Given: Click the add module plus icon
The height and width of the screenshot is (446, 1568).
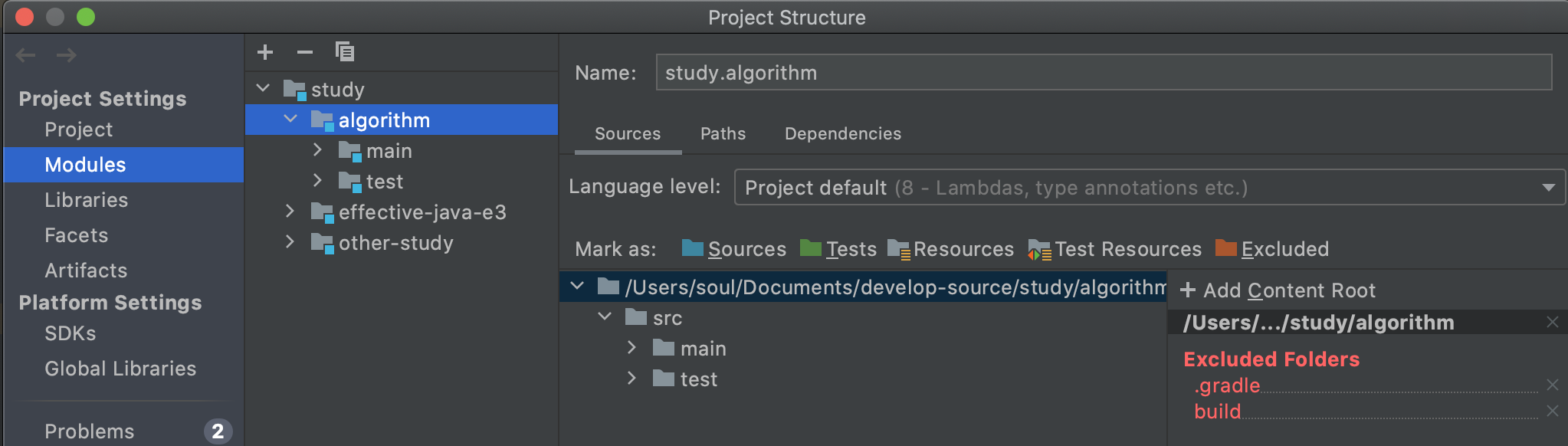Looking at the screenshot, I should coord(265,52).
